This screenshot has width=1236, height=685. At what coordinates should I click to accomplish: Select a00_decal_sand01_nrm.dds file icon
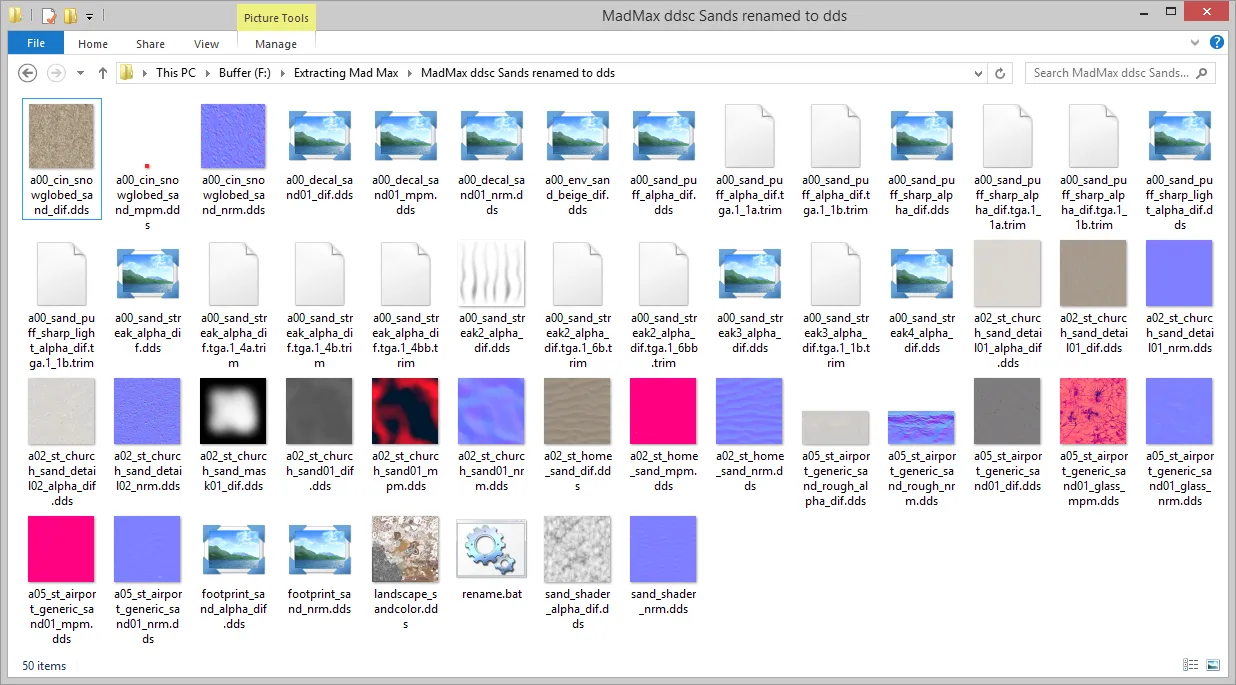[492, 137]
